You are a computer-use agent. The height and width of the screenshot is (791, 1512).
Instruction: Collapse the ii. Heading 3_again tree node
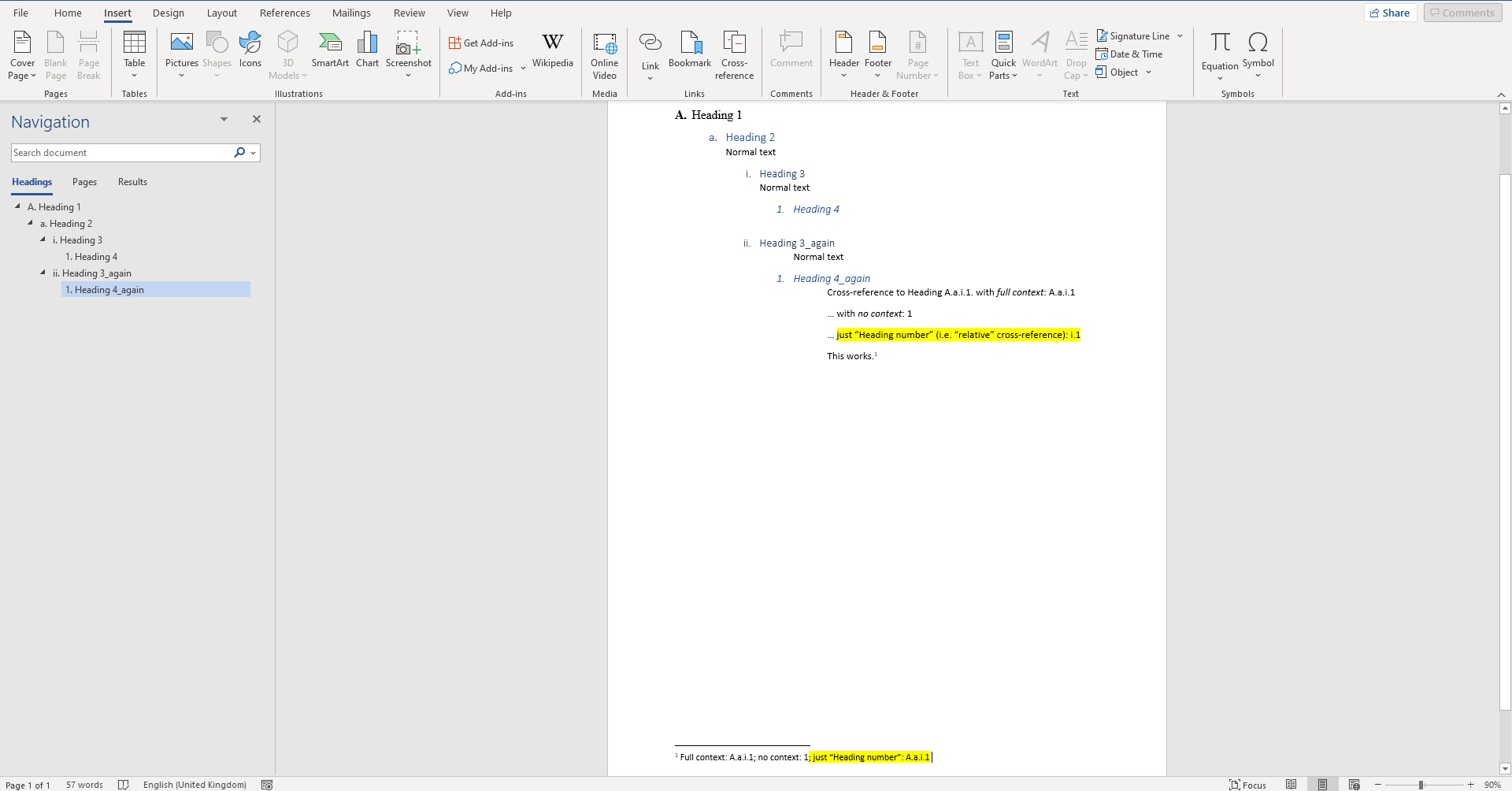(x=43, y=273)
